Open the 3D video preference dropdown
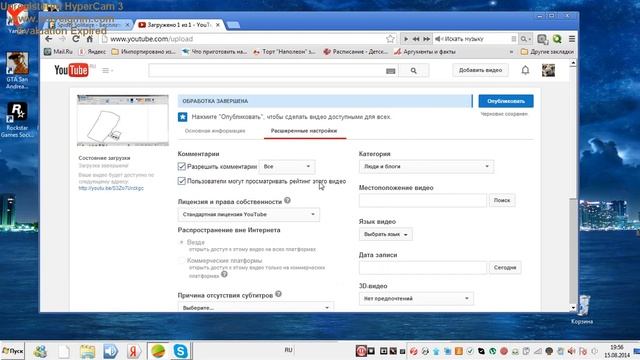This screenshot has height=360, width=640. click(416, 298)
